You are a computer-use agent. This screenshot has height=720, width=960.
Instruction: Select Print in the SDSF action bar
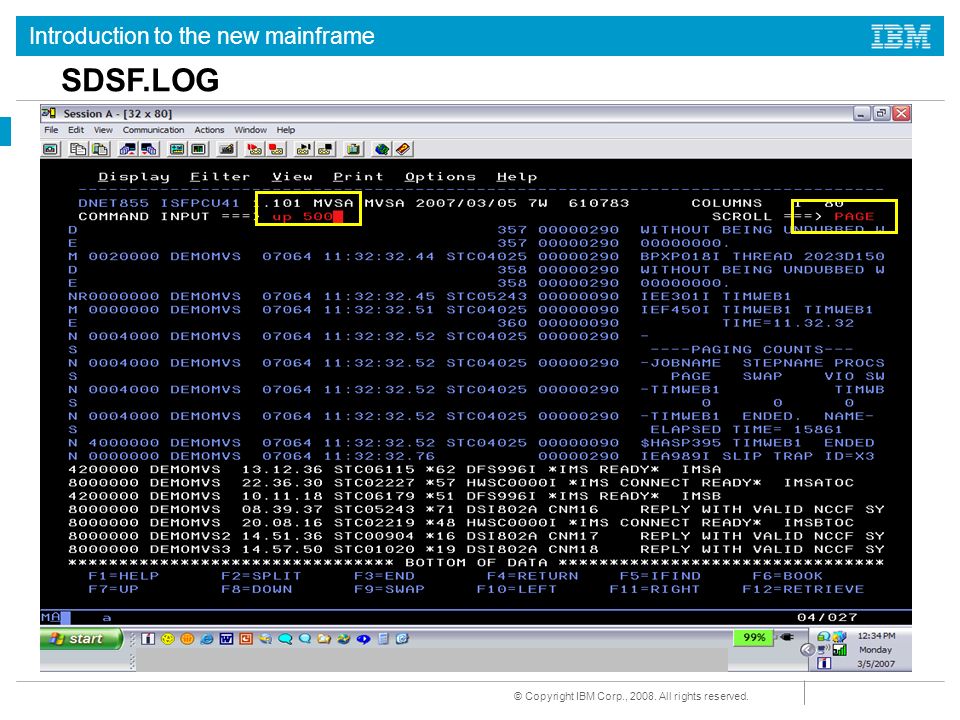358,177
